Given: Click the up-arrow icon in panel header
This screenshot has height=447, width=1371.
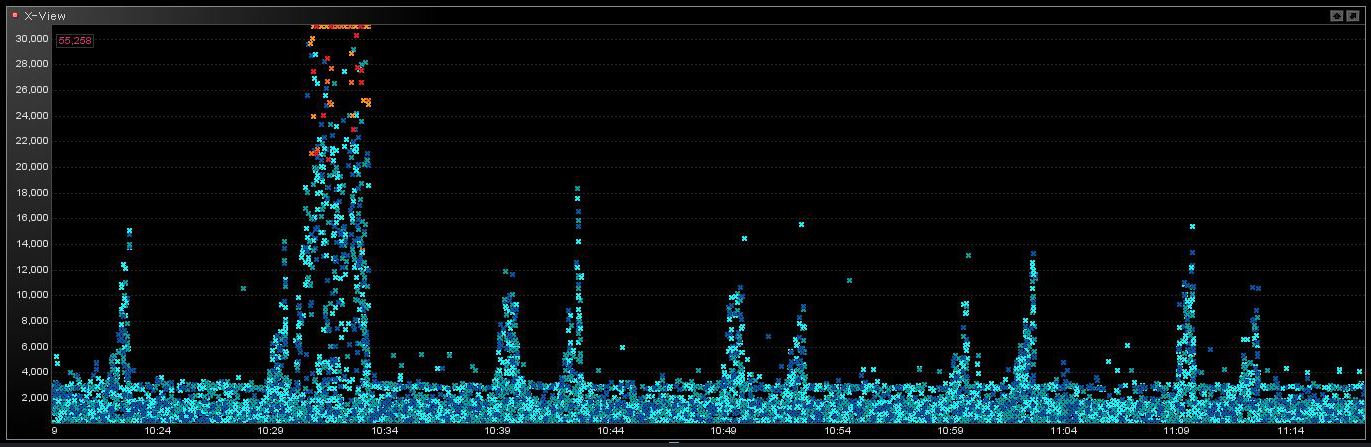Looking at the screenshot, I should click(x=1337, y=15).
